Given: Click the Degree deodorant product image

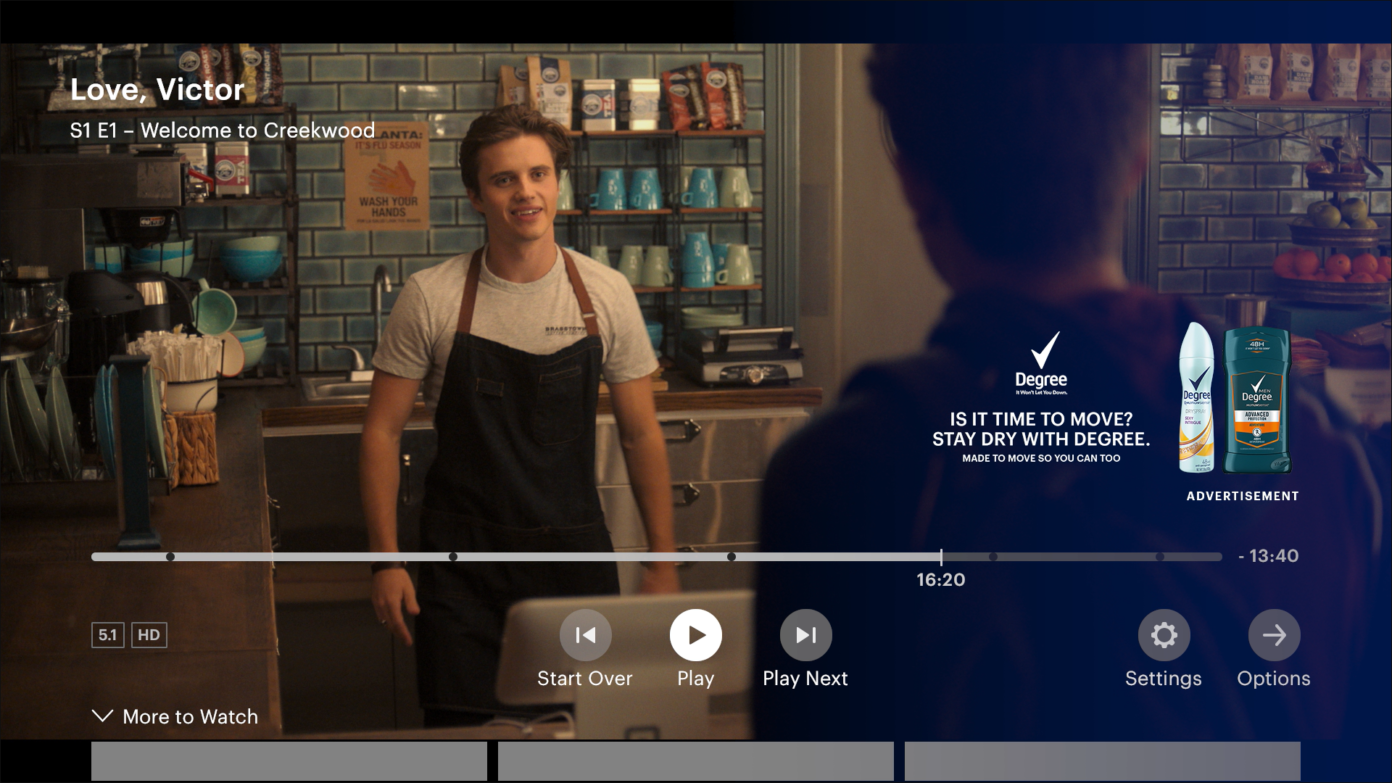Looking at the screenshot, I should tap(1234, 398).
